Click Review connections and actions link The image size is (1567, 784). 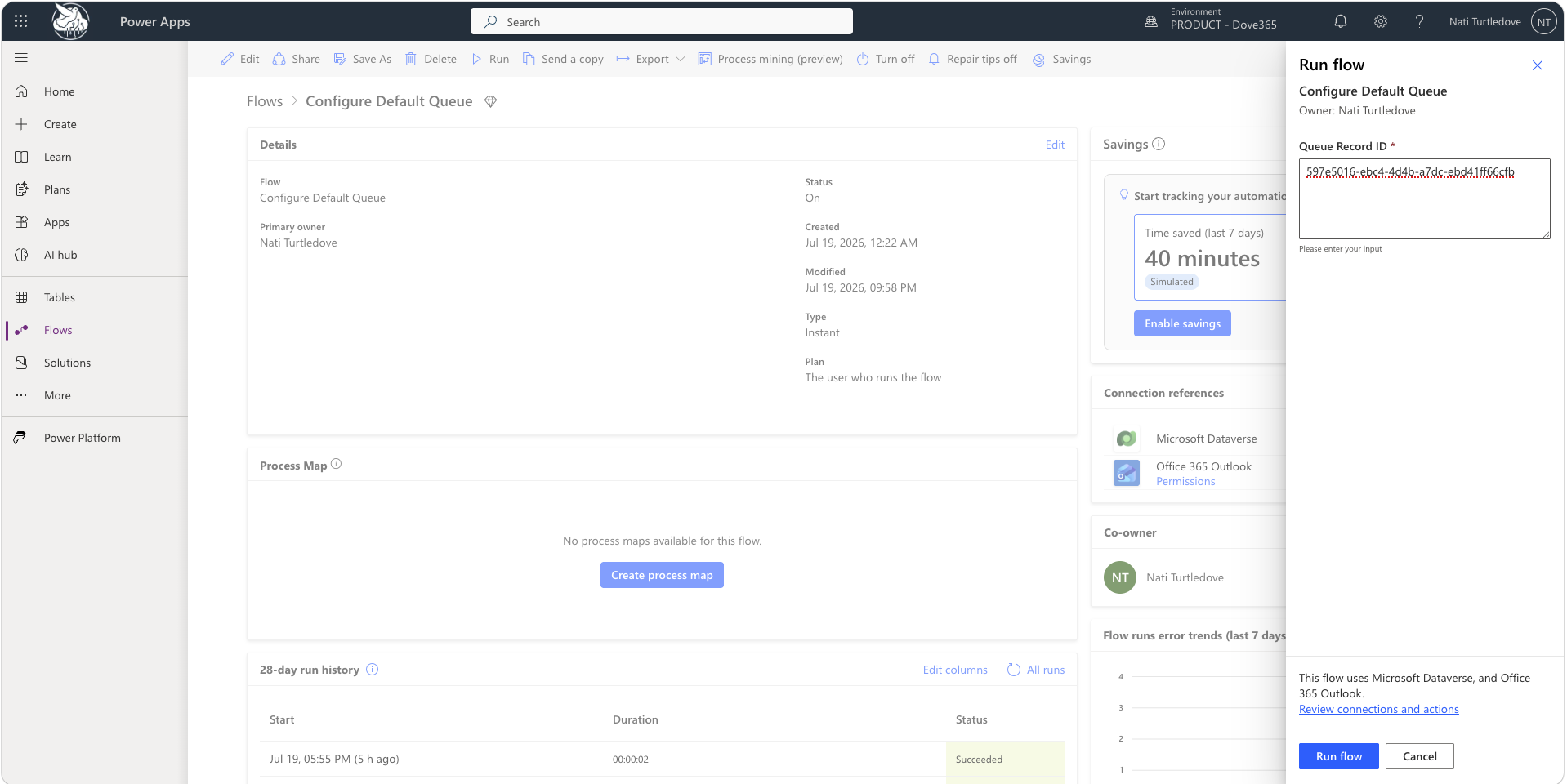click(1379, 709)
